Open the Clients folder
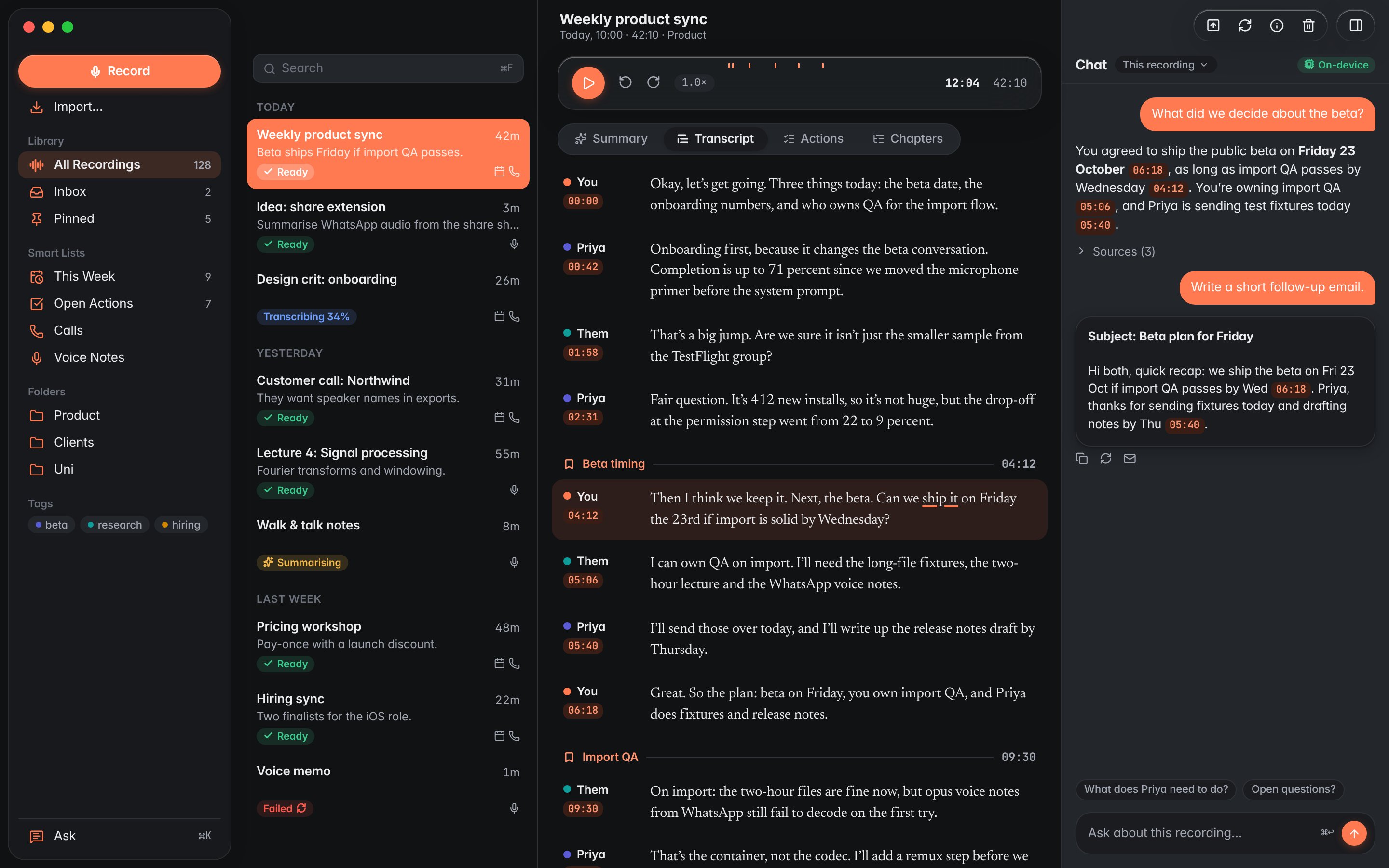 coord(120,443)
